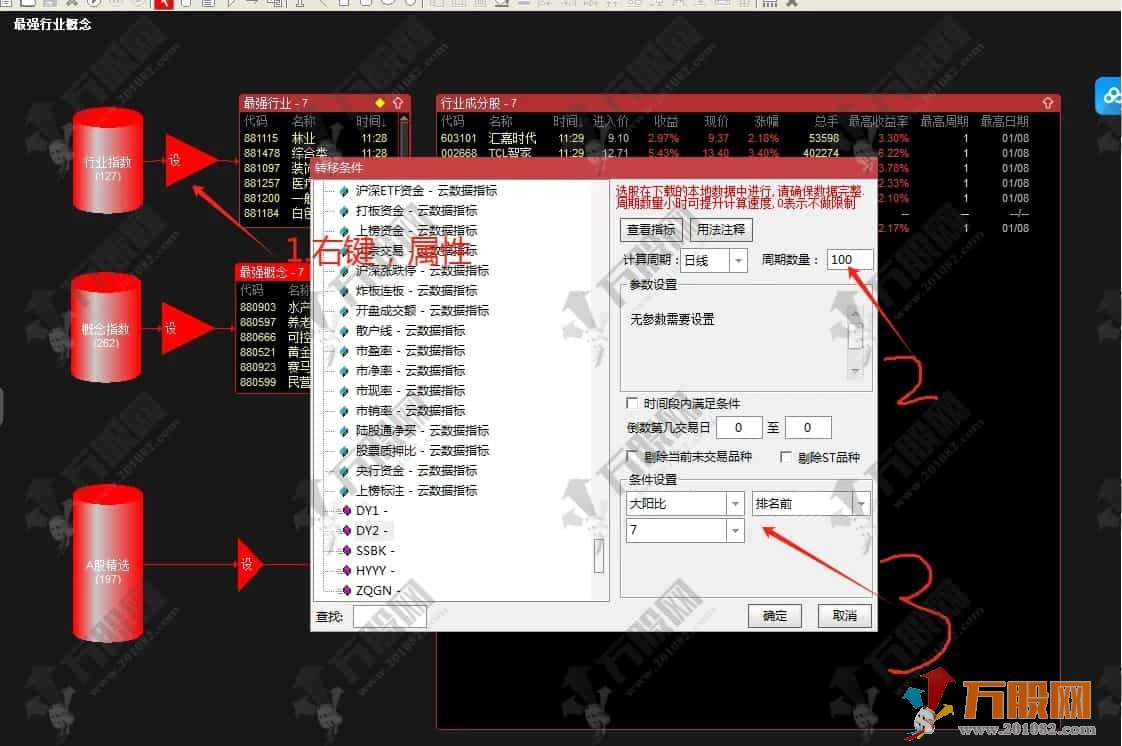Click the purple icon beside DY1
1122x746 pixels.
346,511
